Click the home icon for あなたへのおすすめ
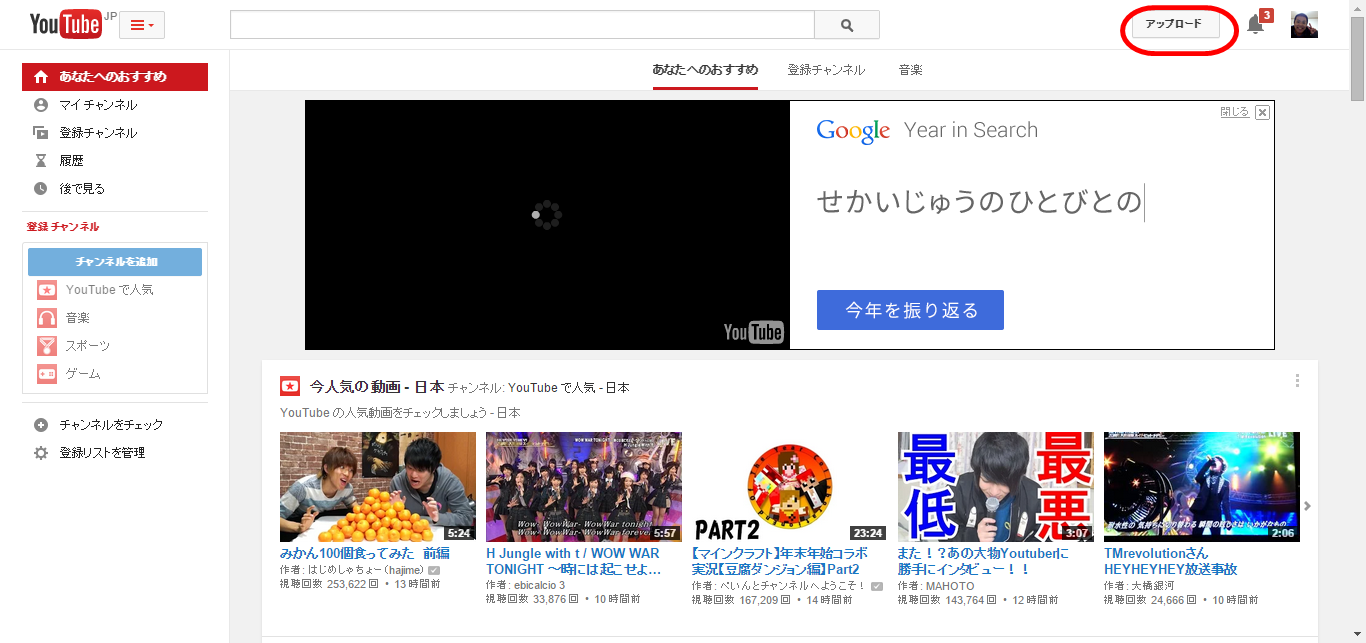The width and height of the screenshot is (1366, 643). pyautogui.click(x=41, y=77)
